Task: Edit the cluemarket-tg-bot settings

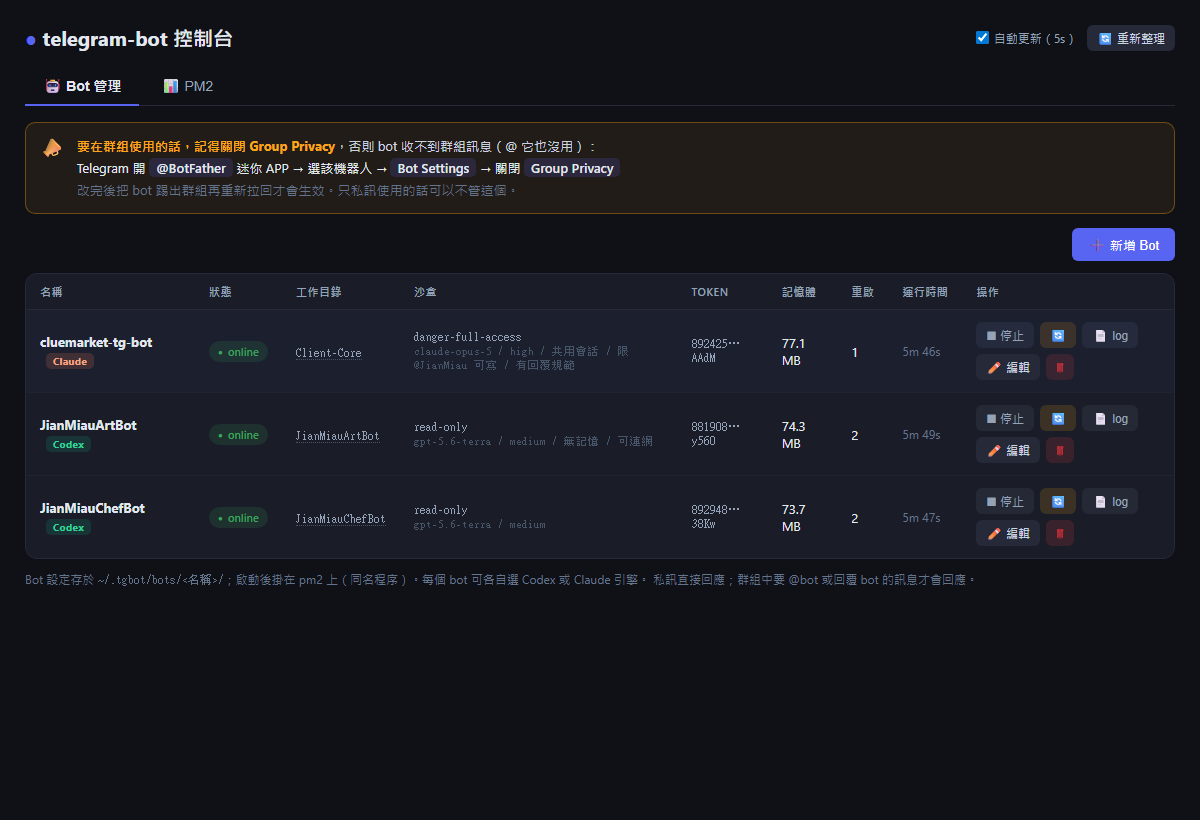Action: click(1008, 367)
